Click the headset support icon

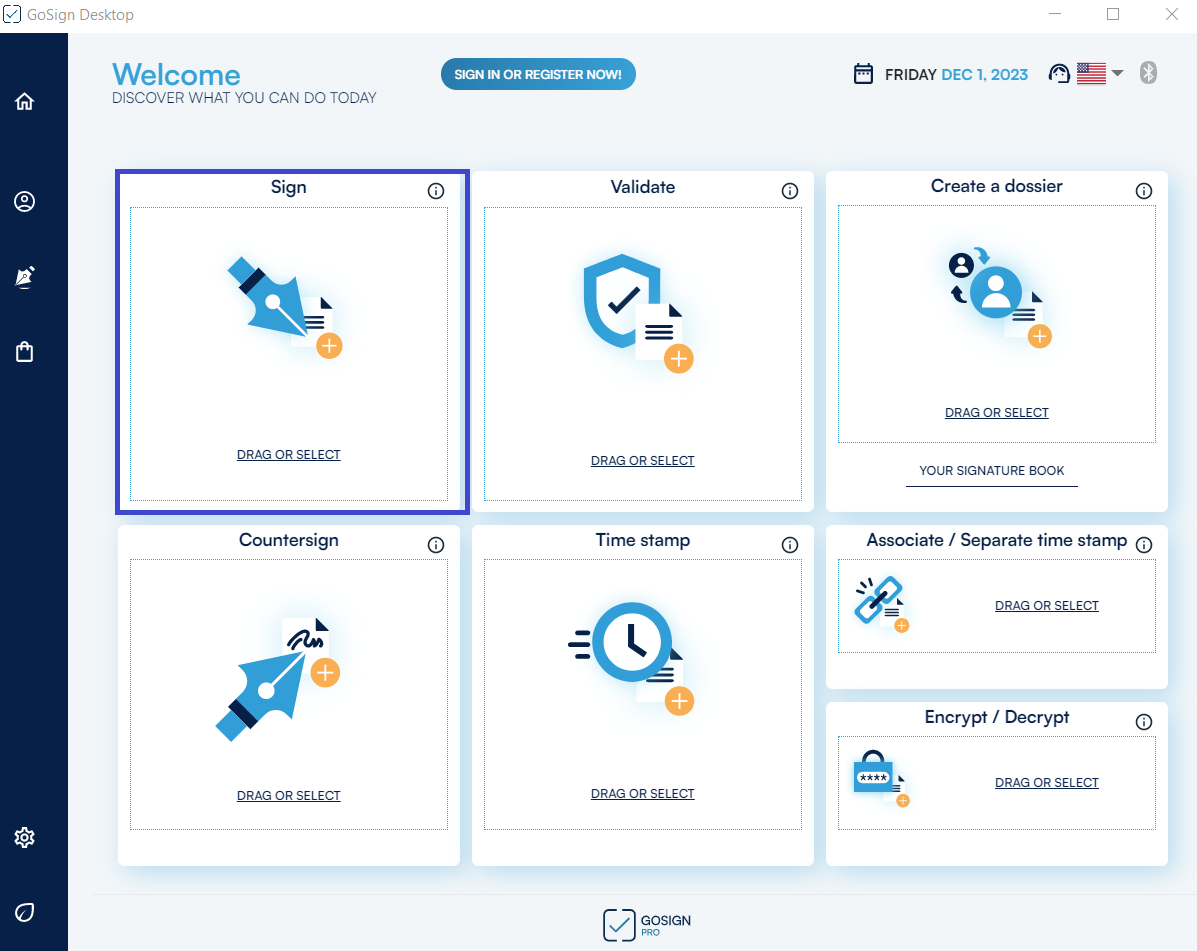point(1059,74)
